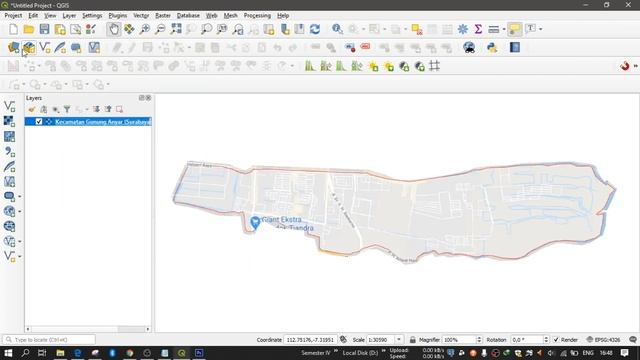Toggle visibility of Kecamatan Gunung Anyar layer

tap(39, 122)
